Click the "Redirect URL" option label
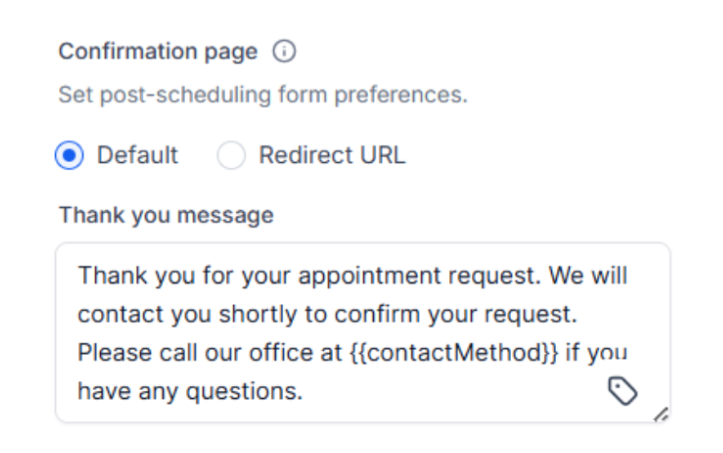This screenshot has width=723, height=453. pos(332,156)
